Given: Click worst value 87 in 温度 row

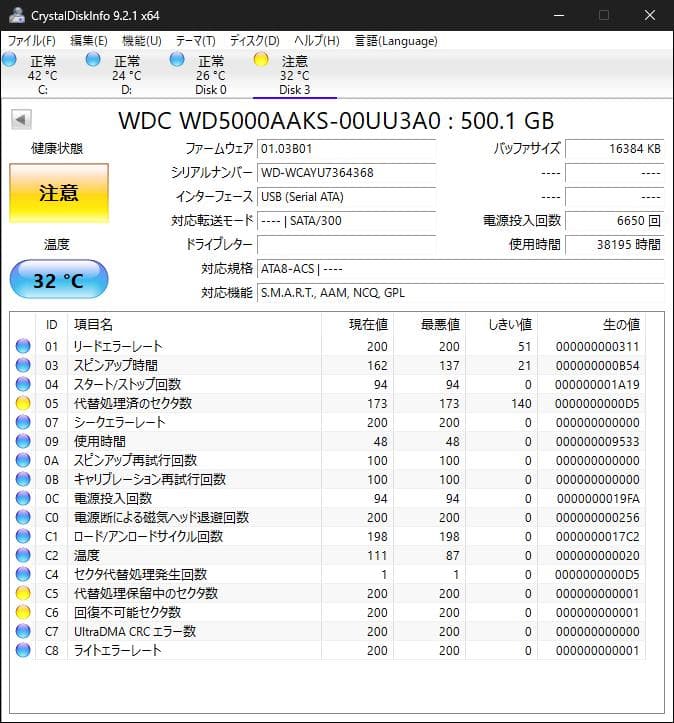Looking at the screenshot, I should [452, 556].
